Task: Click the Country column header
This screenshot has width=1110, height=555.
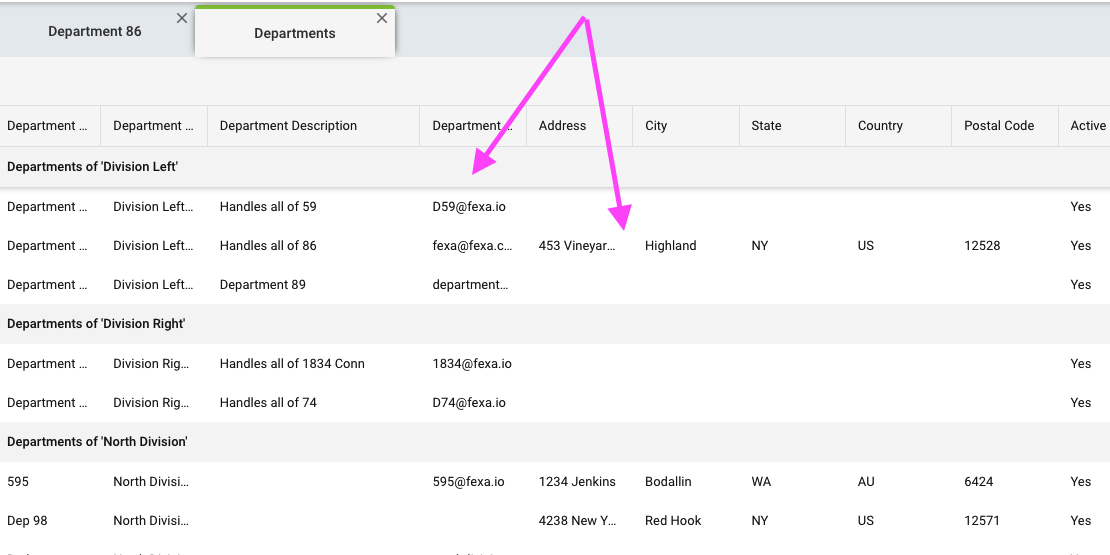Action: click(x=880, y=126)
